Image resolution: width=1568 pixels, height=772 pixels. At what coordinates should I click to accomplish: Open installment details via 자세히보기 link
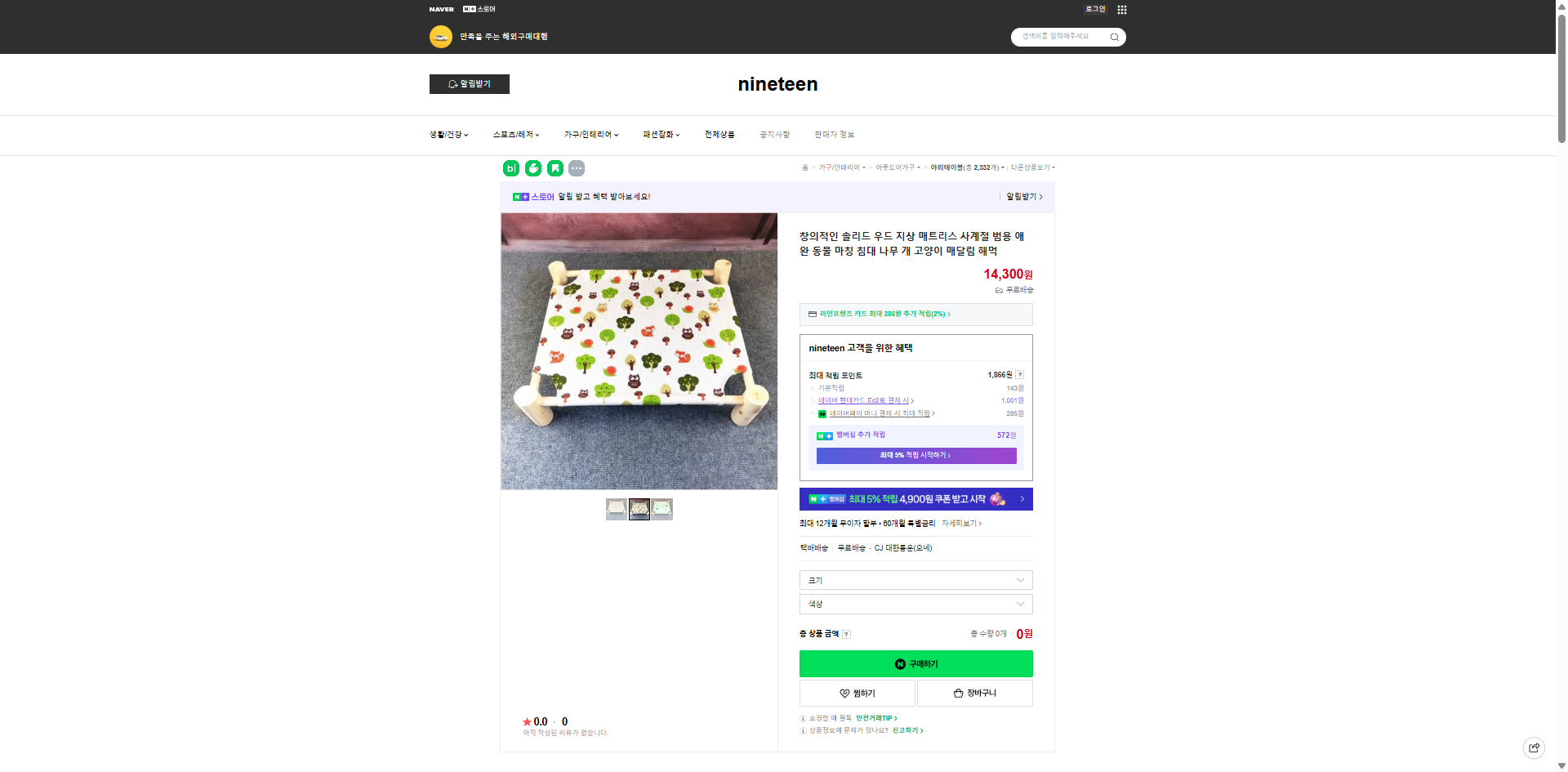click(960, 524)
